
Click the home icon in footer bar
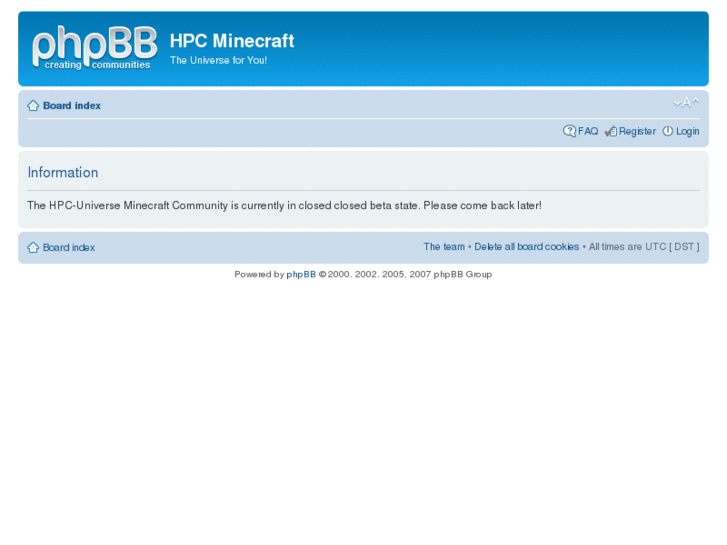click(33, 248)
